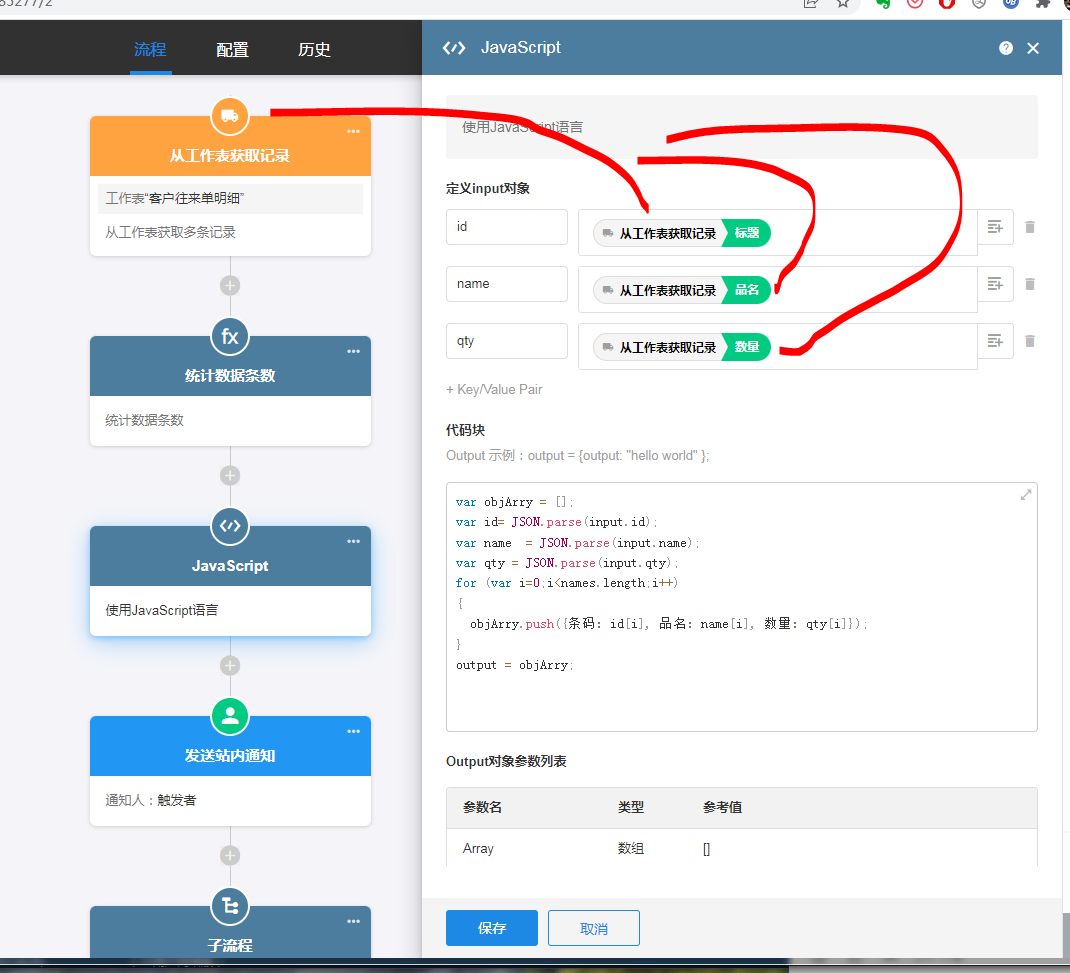Click the truck icon on 从工作表获取记录 node
The width and height of the screenshot is (1070, 973).
click(230, 116)
